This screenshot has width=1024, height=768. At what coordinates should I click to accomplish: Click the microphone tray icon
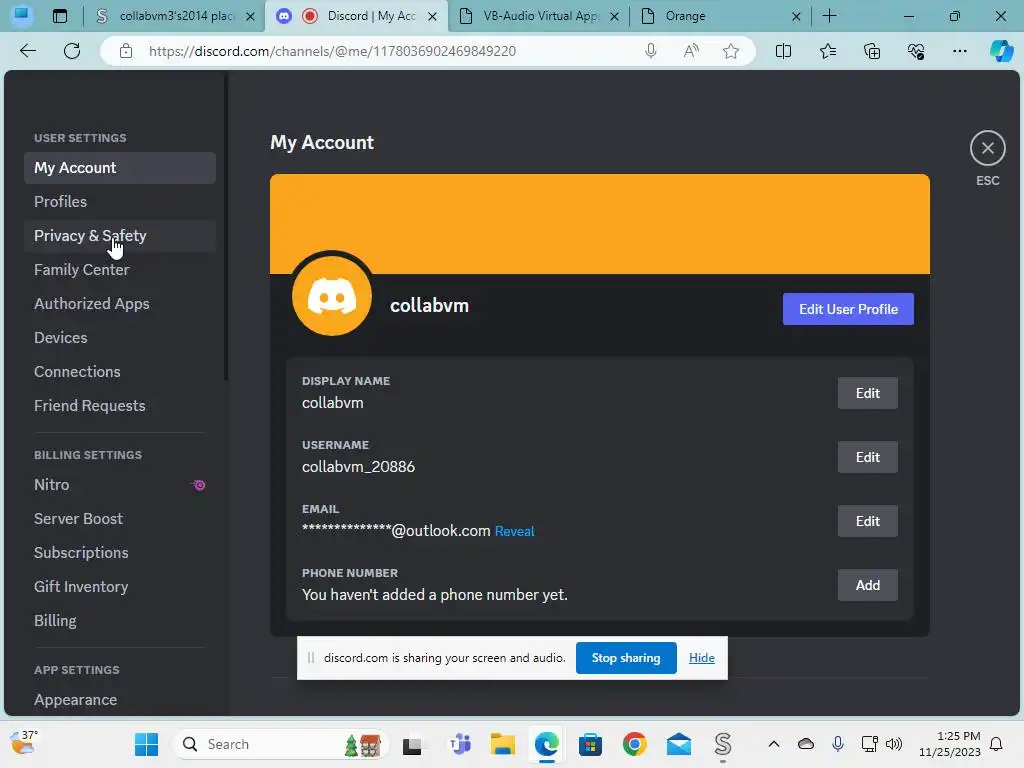point(838,744)
